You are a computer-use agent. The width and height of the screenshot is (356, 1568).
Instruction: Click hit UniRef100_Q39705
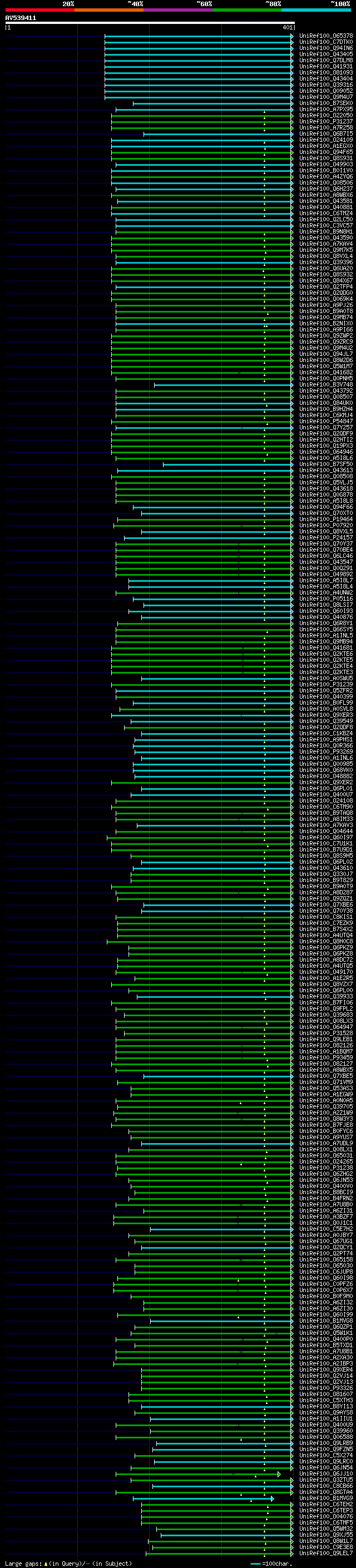click(x=326, y=1106)
